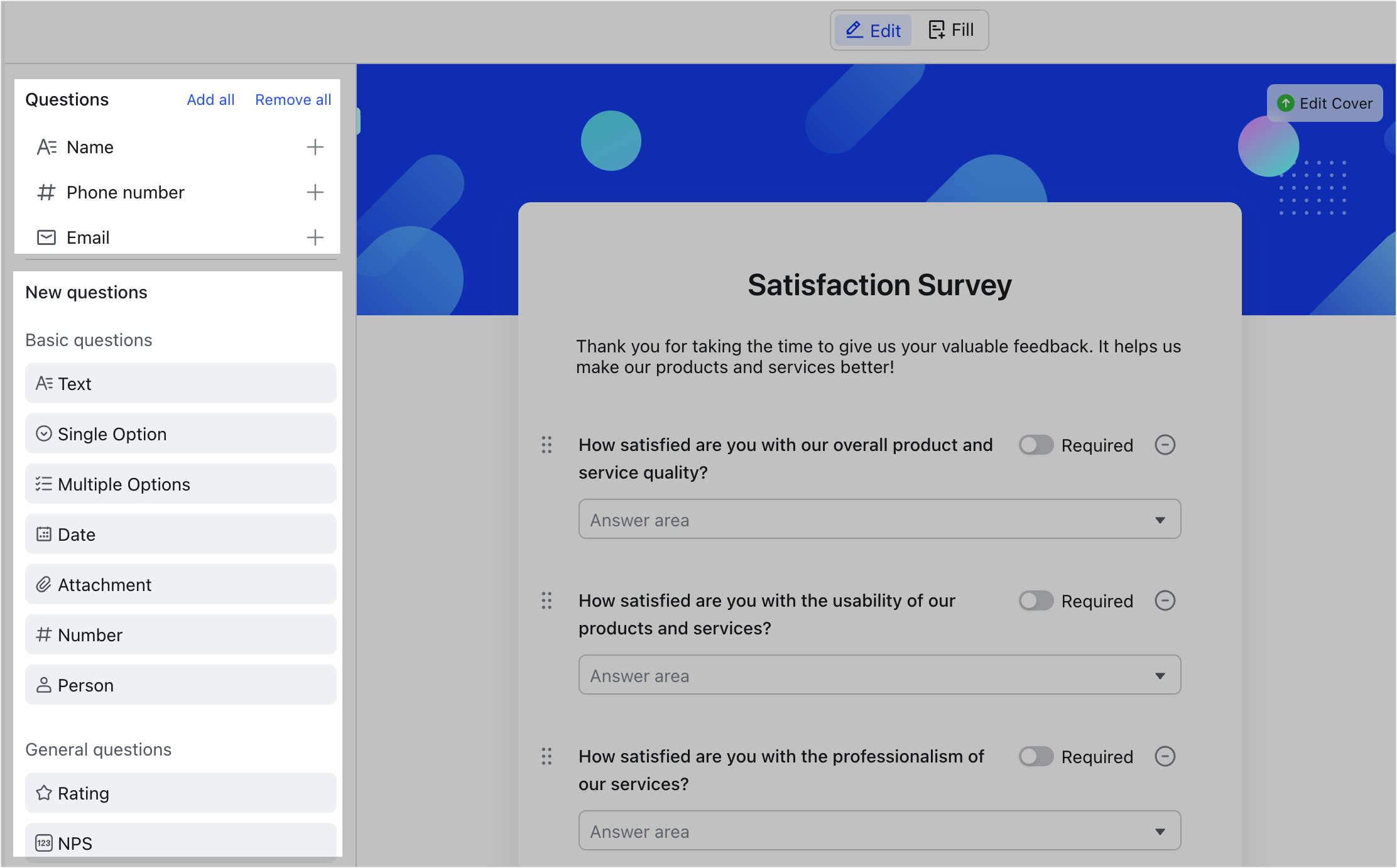Enable Required on the professionalism question
Viewport: 1397px width, 868px height.
click(1035, 756)
